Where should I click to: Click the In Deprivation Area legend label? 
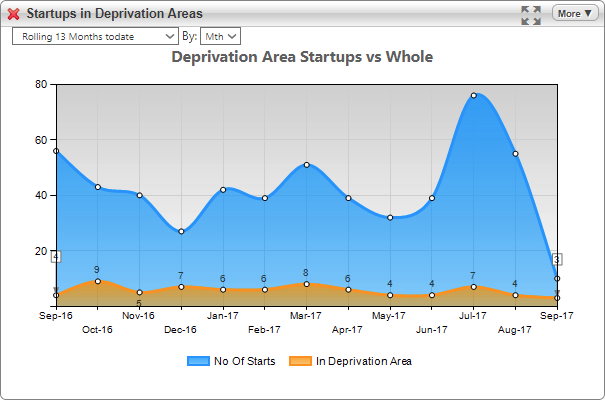[x=364, y=361]
